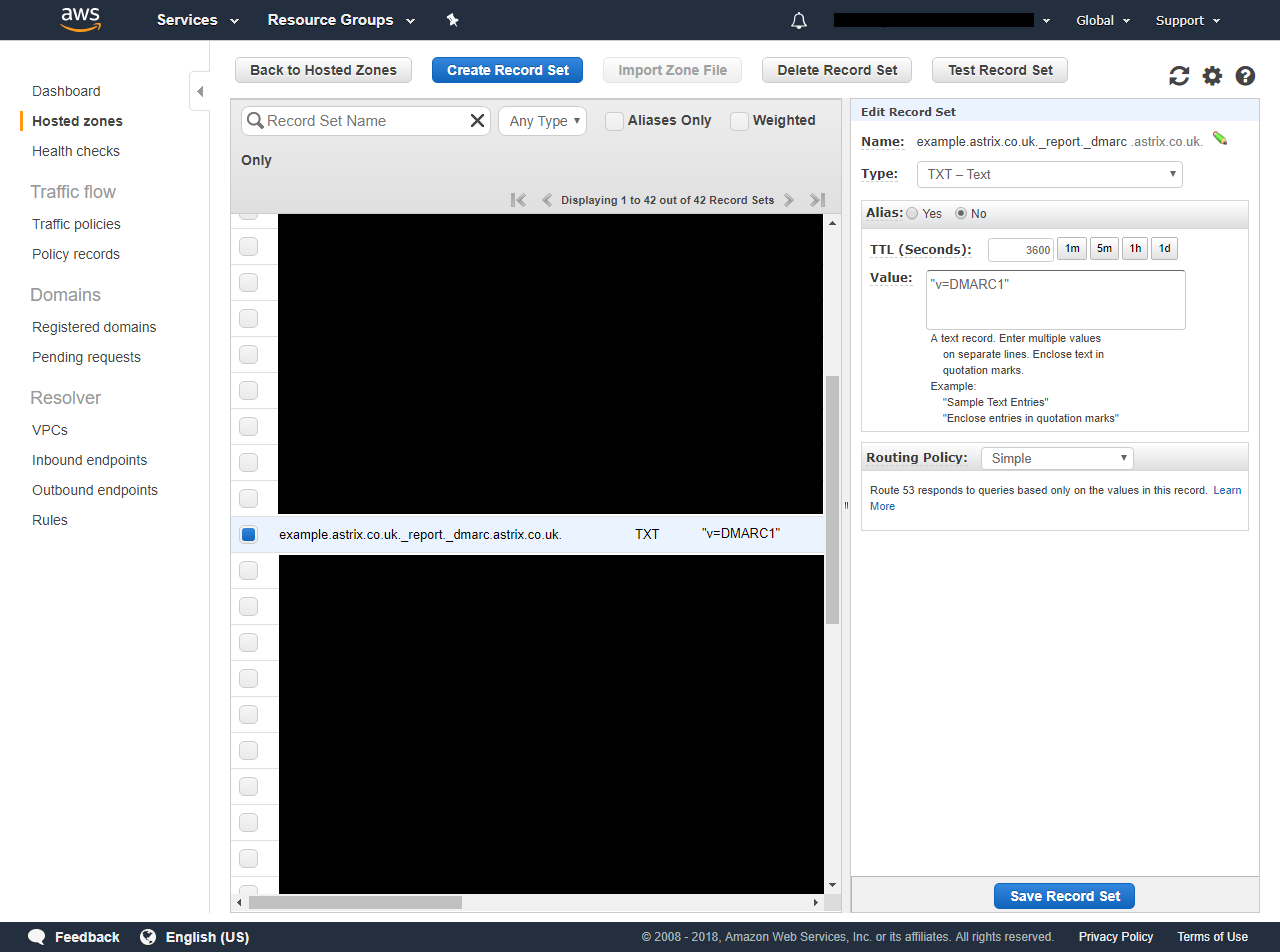
Task: Open Outbound endpoints in the sidebar
Action: click(x=95, y=490)
